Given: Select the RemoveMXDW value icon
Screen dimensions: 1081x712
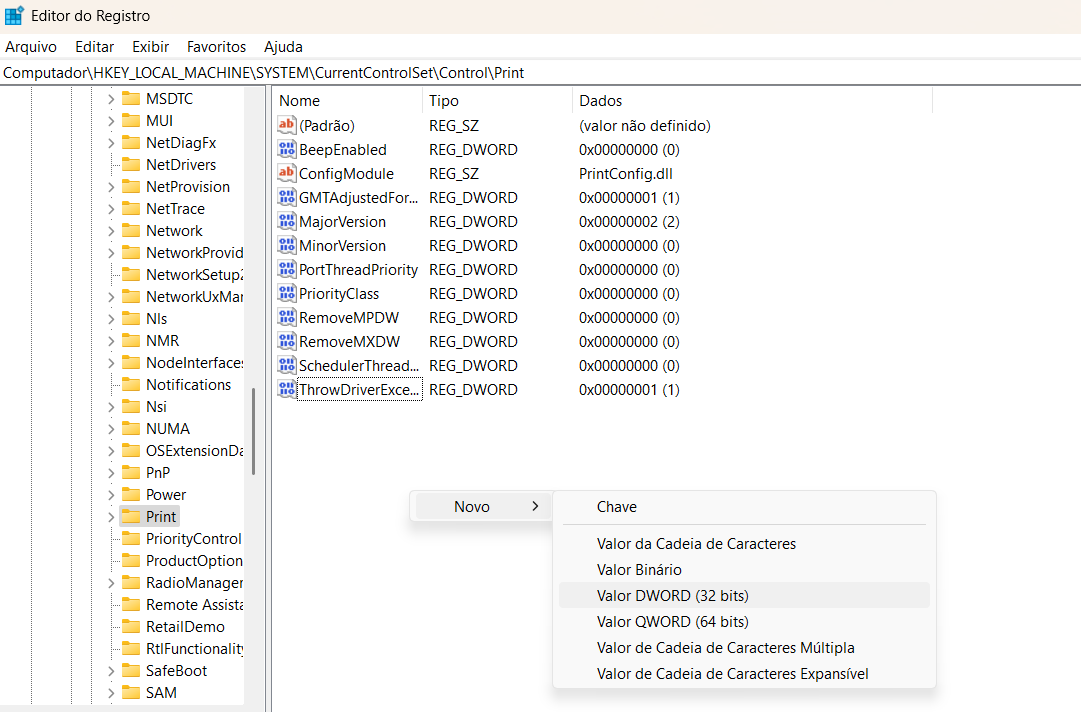Looking at the screenshot, I should click(x=287, y=342).
